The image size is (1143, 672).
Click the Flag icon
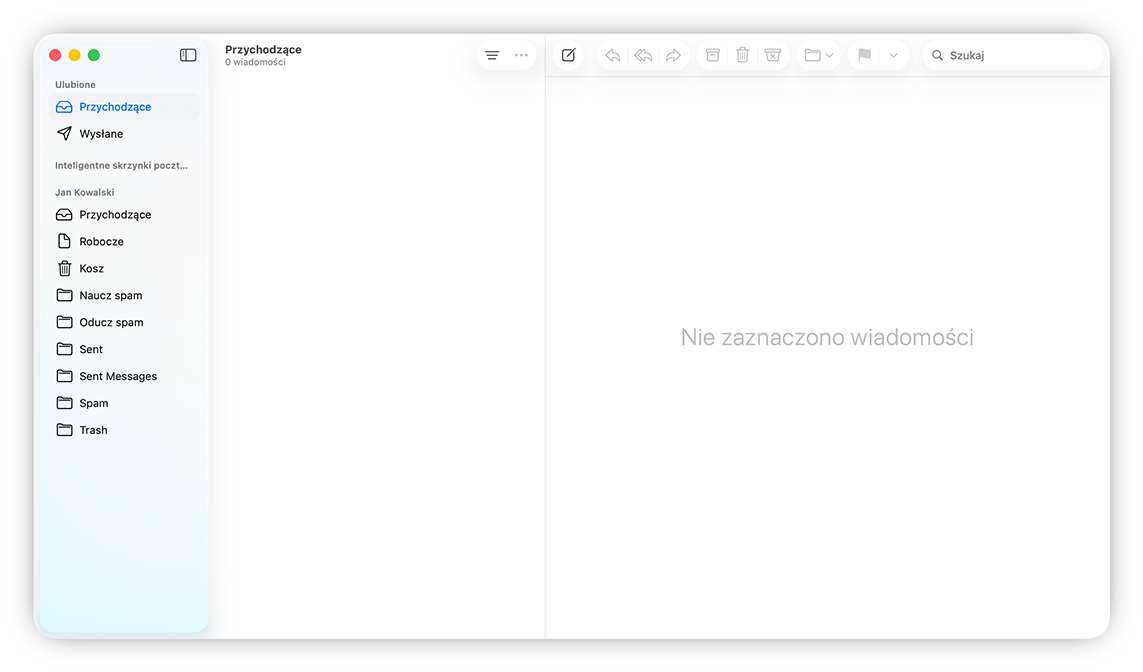click(863, 55)
